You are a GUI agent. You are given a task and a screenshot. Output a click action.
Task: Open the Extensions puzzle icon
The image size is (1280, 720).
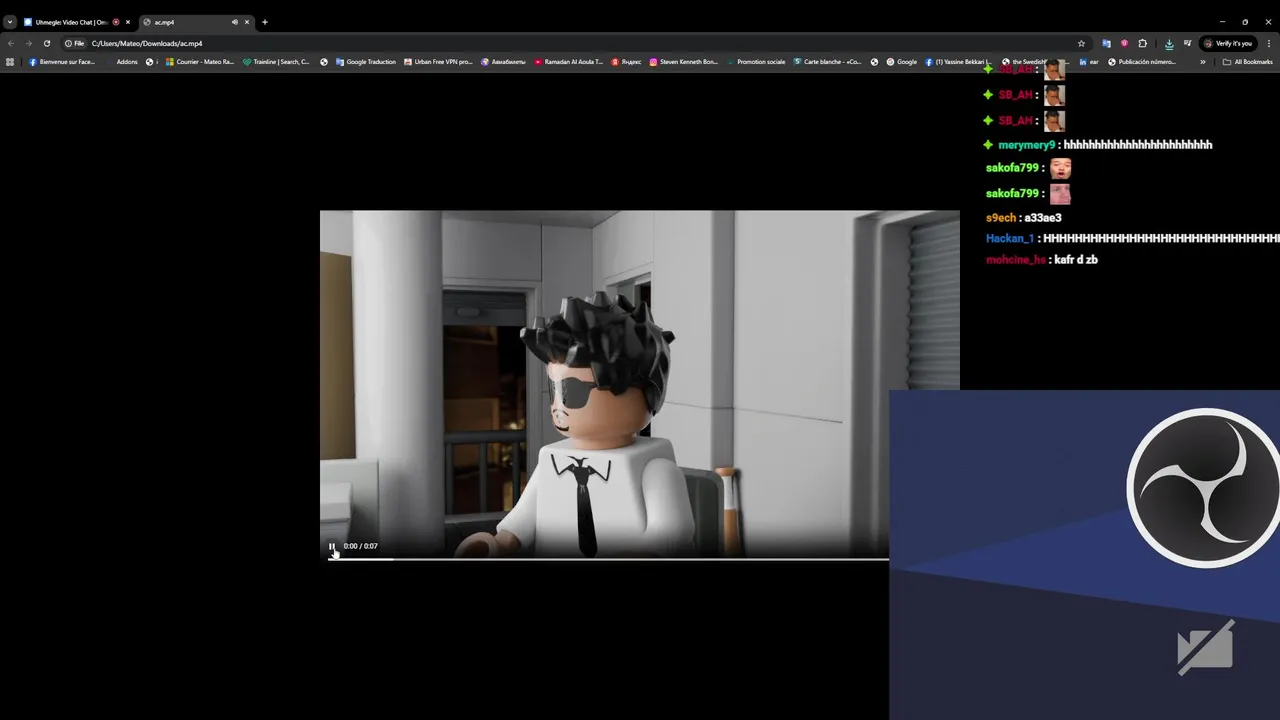(1143, 43)
